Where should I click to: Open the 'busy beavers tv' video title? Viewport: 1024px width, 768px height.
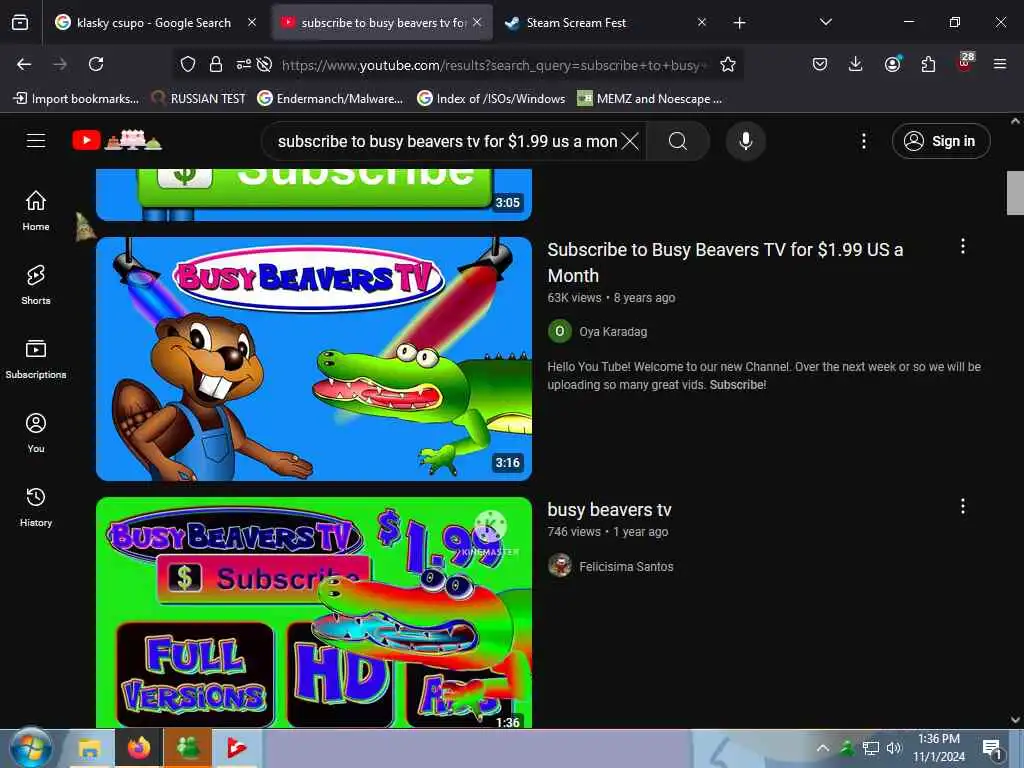click(609, 509)
